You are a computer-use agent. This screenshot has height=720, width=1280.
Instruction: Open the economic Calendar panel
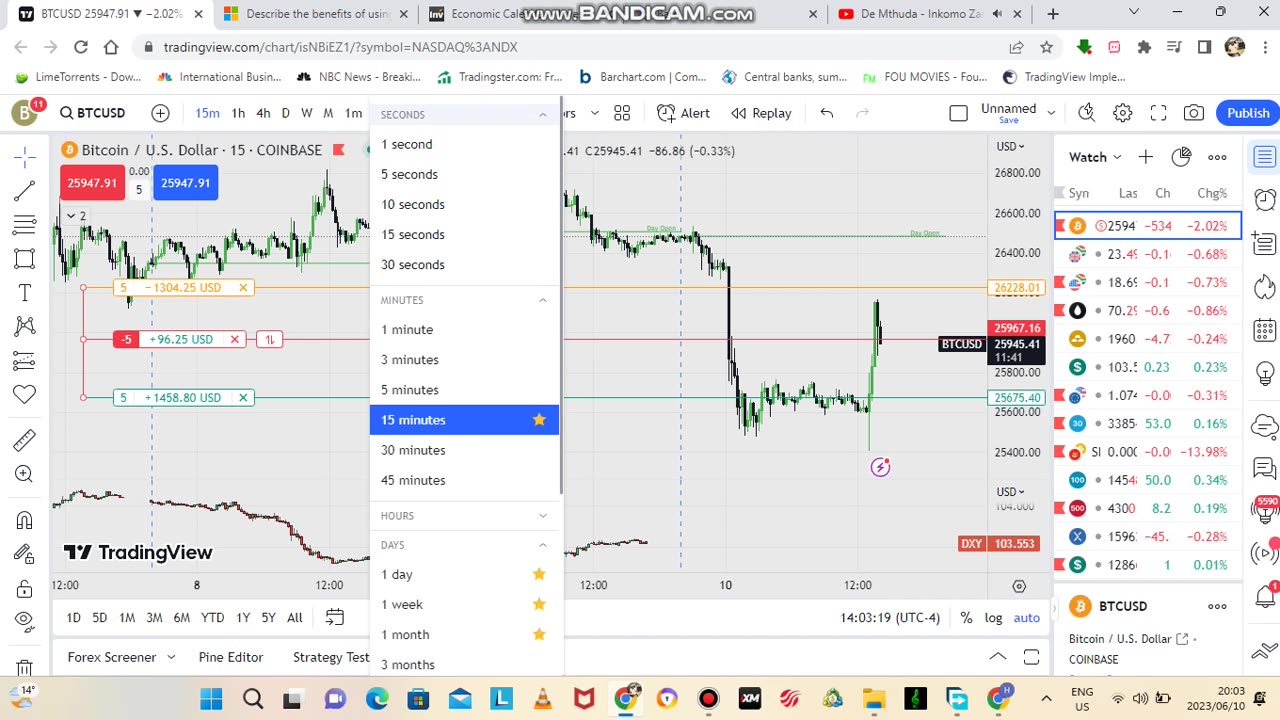pyautogui.click(x=1265, y=330)
